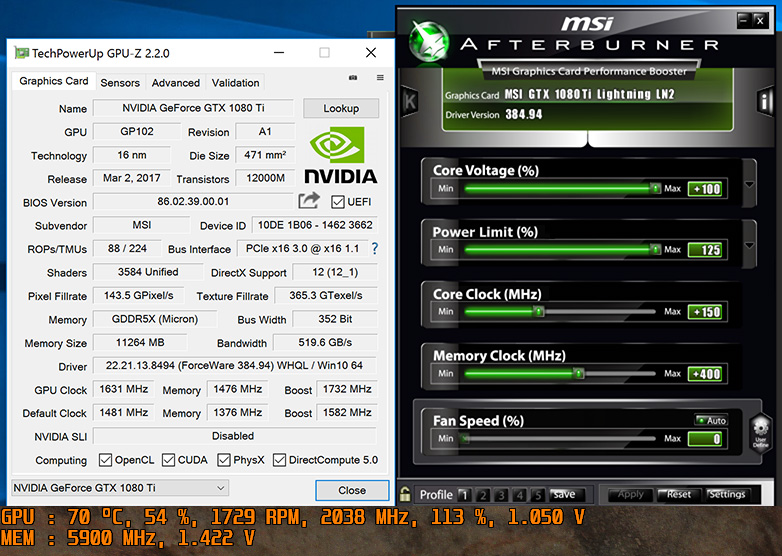The width and height of the screenshot is (782, 556).
Task: Click the Power Limit slider handle
Action: (x=655, y=249)
